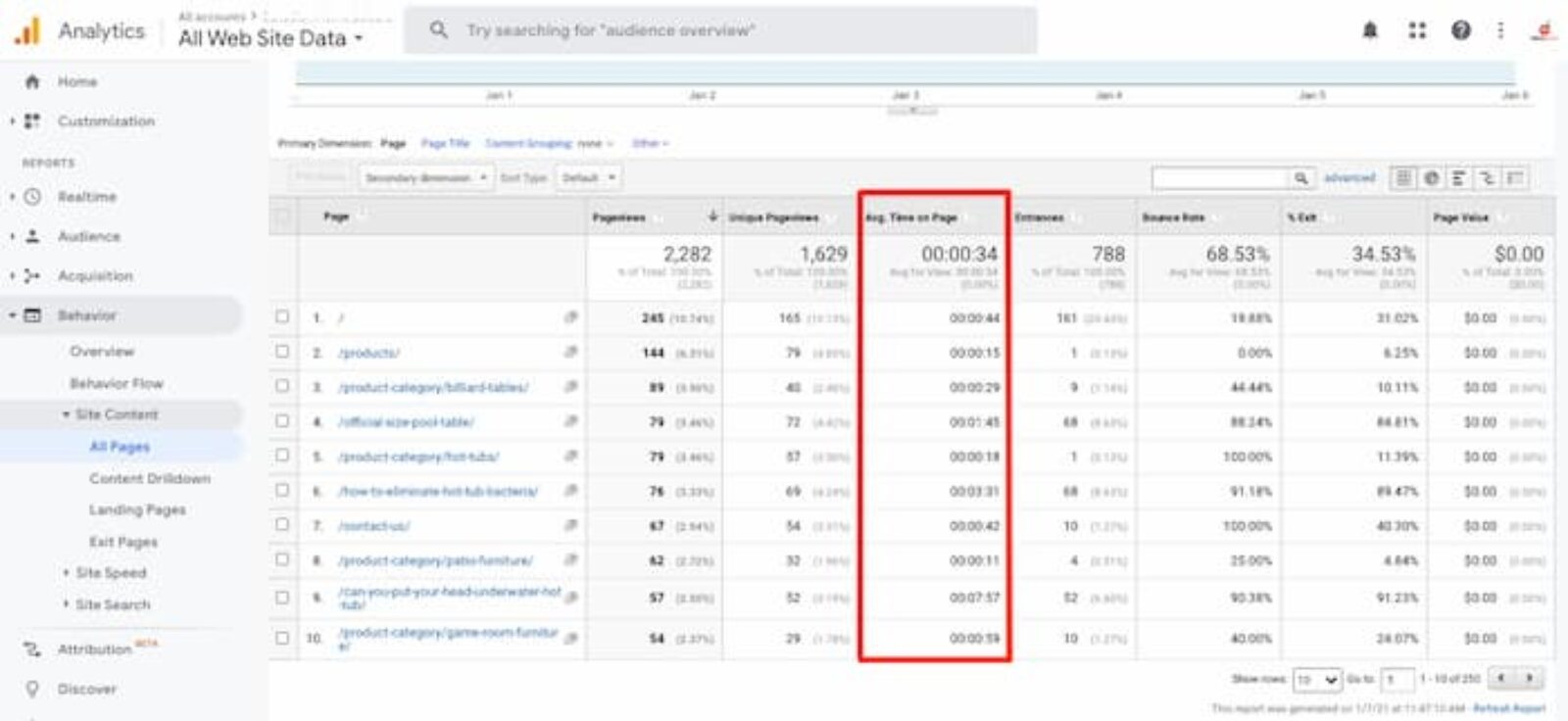Image resolution: width=1568 pixels, height=721 pixels.
Task: Click the table filter search box
Action: [1220, 178]
